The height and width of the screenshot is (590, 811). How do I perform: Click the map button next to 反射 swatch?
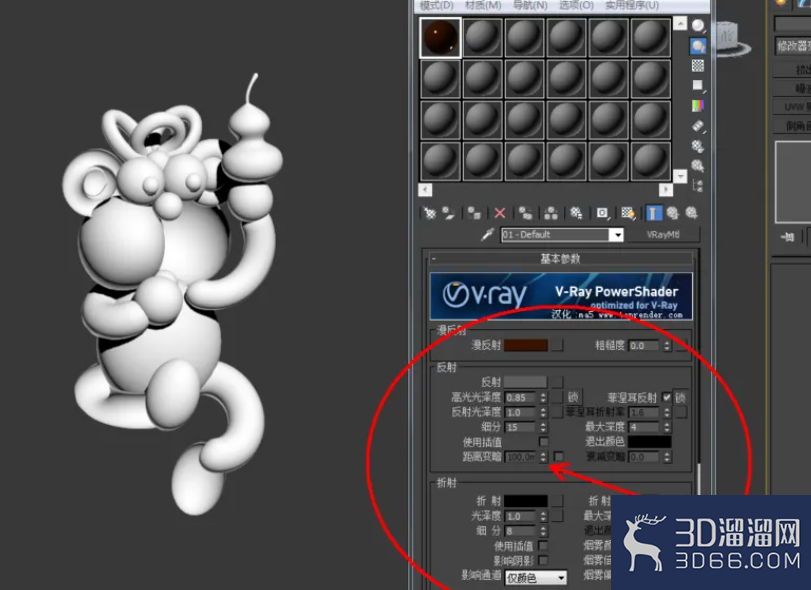click(557, 382)
